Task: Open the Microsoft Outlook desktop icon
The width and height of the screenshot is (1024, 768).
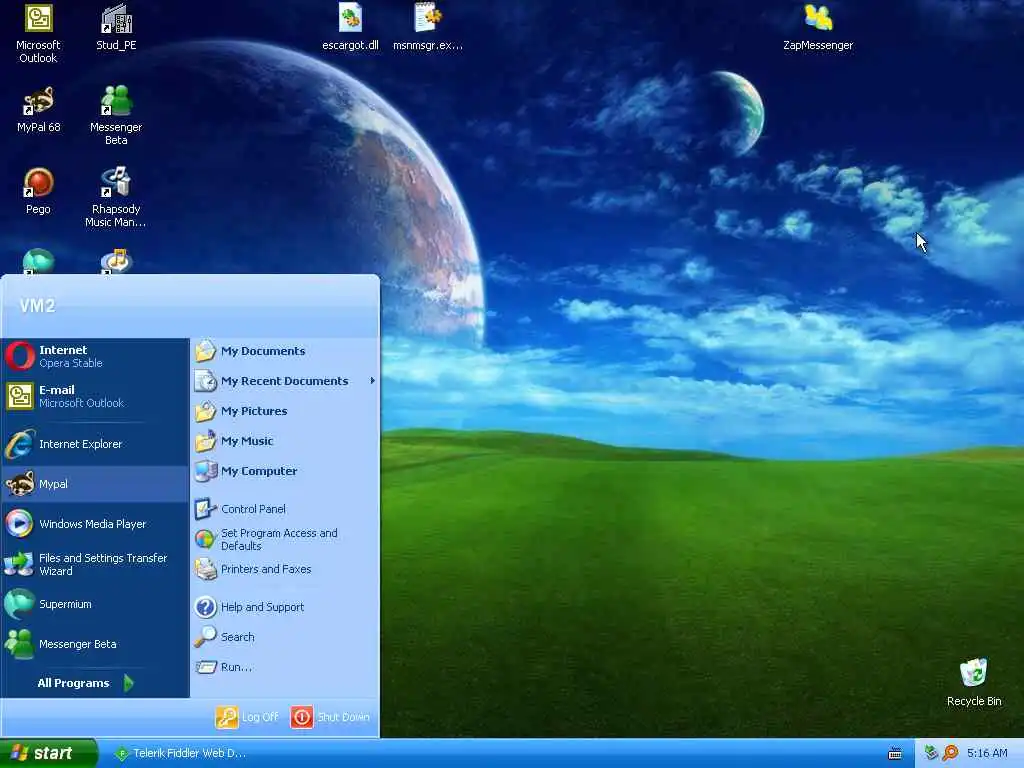Action: tap(38, 33)
